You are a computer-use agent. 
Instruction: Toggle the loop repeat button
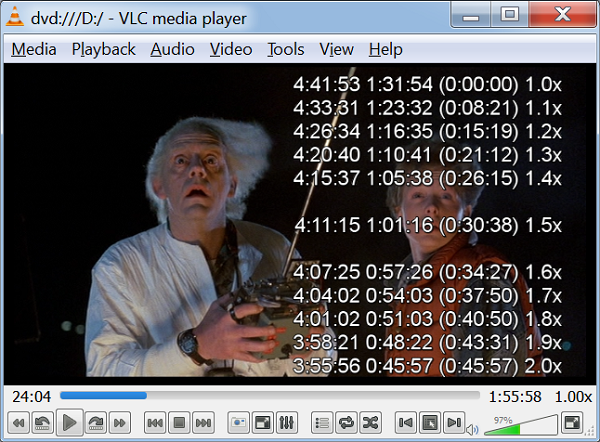point(346,423)
